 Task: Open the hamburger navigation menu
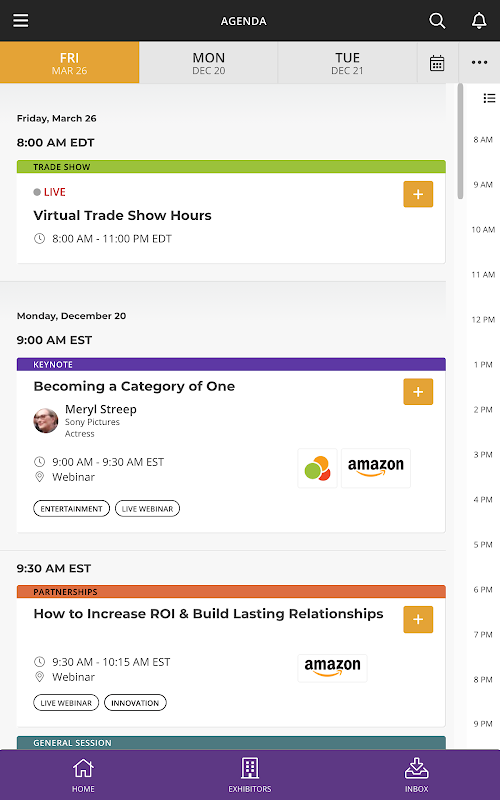point(21,21)
